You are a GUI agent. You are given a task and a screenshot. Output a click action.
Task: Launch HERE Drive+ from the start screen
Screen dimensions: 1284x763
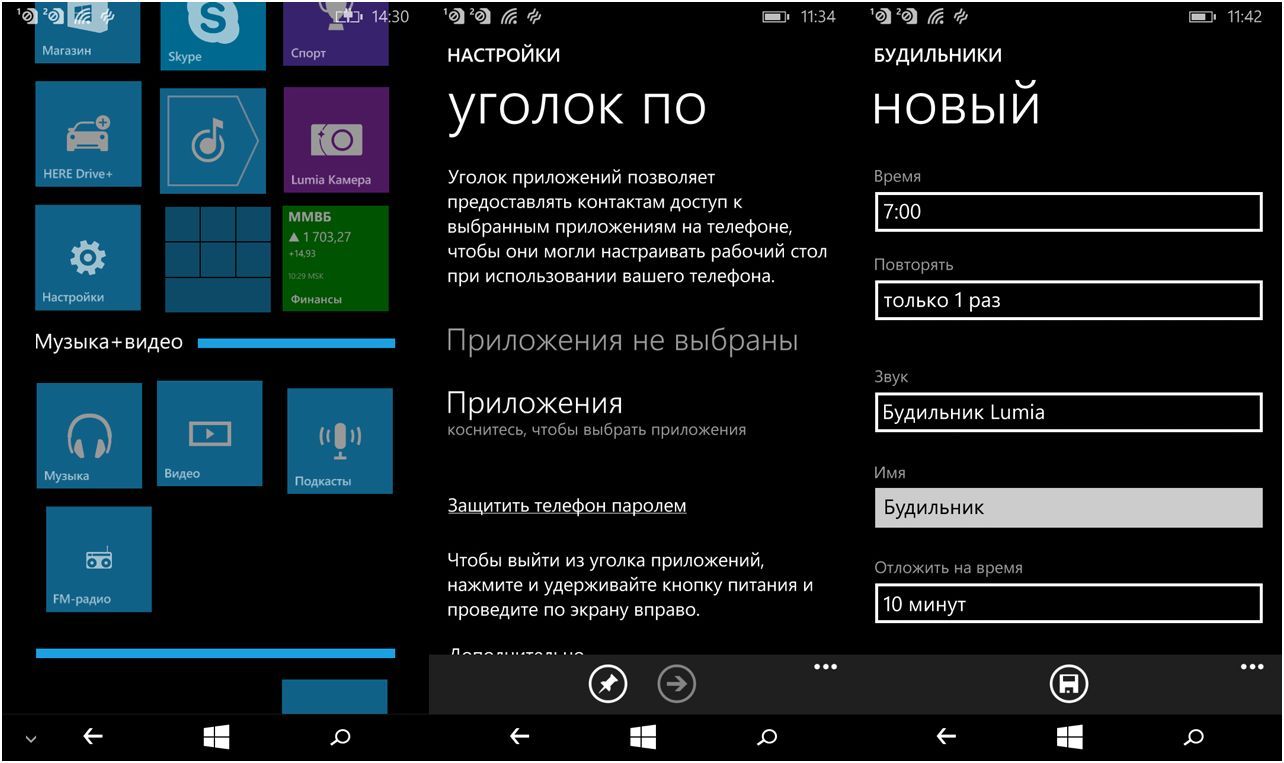point(88,135)
